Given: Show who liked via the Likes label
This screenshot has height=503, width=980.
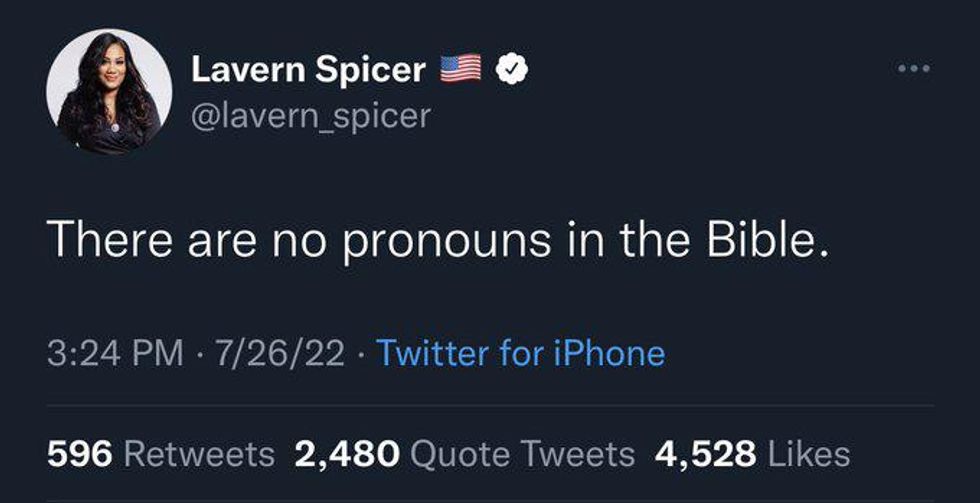Looking at the screenshot, I should (808, 454).
